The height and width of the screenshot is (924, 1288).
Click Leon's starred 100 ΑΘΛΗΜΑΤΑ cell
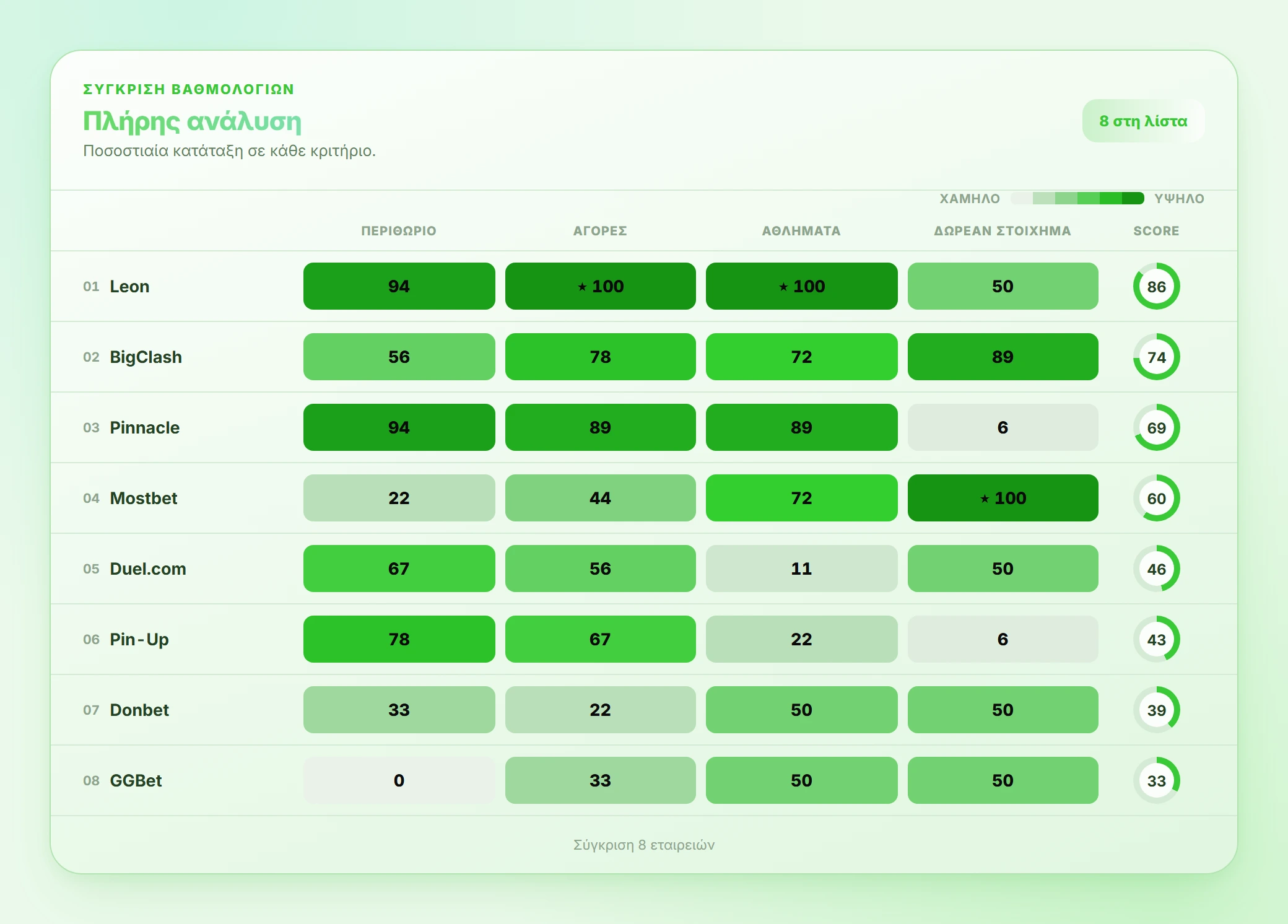pyautogui.click(x=801, y=286)
